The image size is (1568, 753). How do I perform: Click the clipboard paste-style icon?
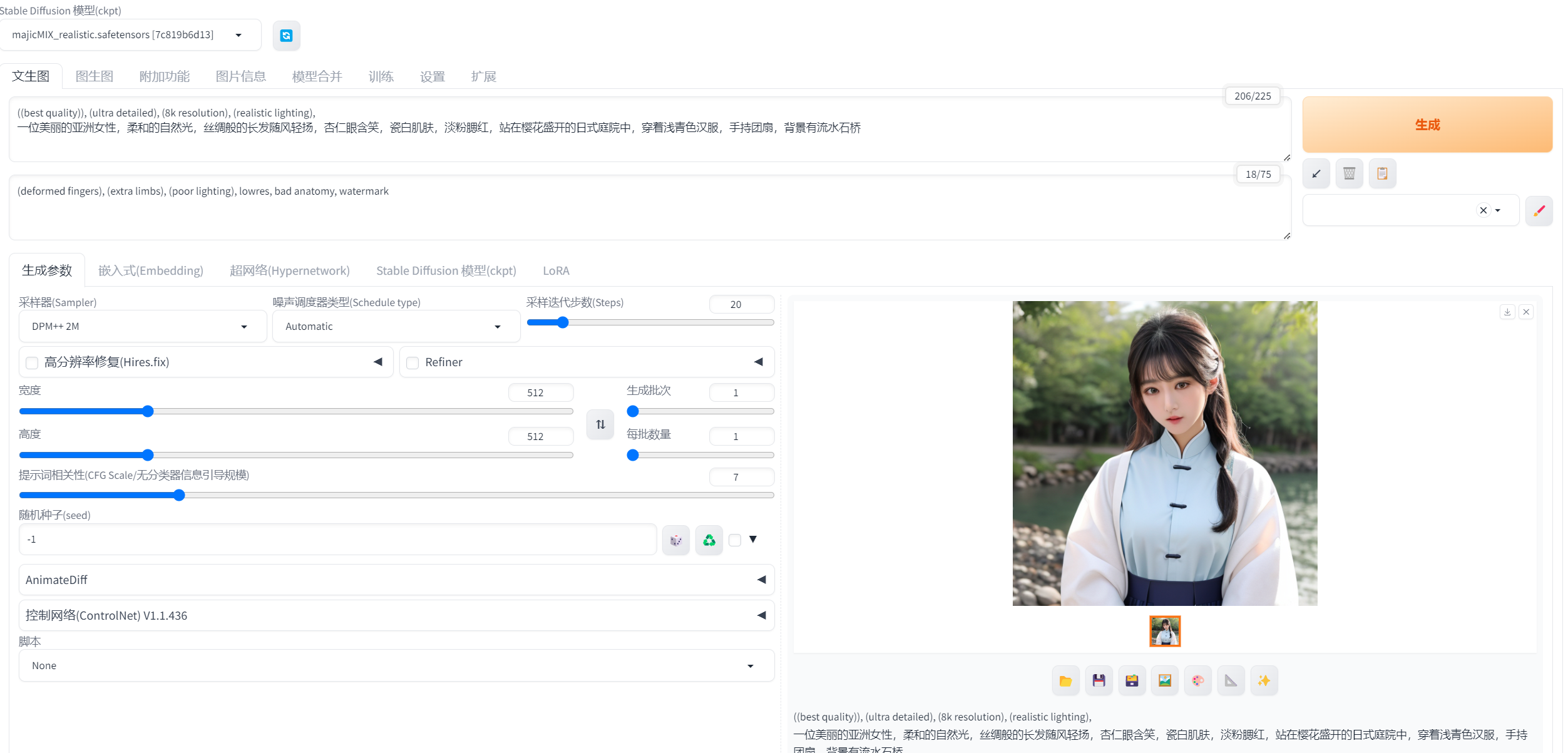[x=1382, y=174]
